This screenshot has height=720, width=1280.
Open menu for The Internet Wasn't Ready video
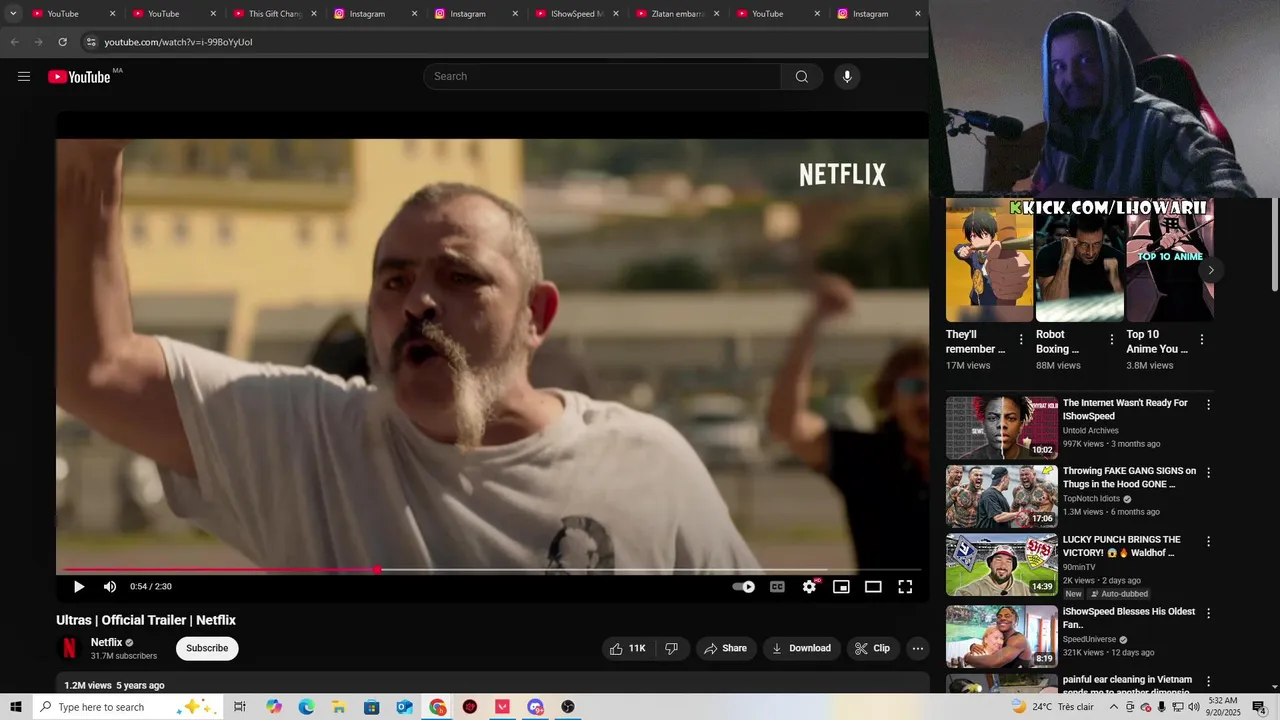click(1208, 405)
